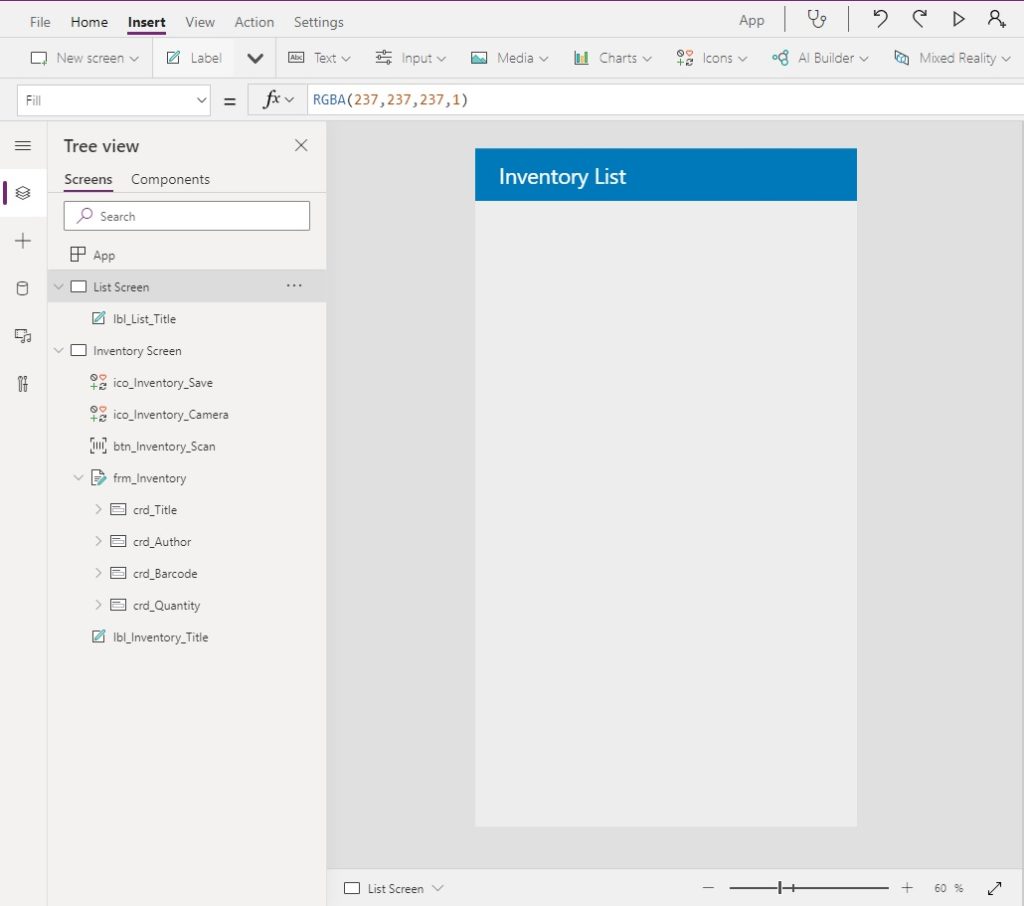Click the zoom slider handle
This screenshot has height=906, width=1024.
tap(780, 888)
